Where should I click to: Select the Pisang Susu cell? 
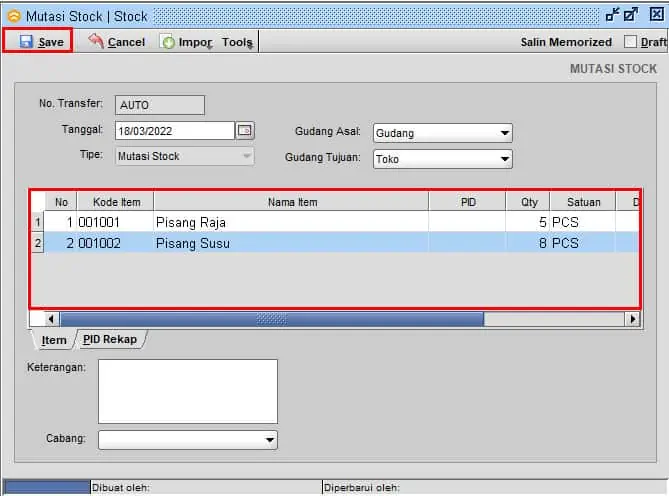click(291, 243)
